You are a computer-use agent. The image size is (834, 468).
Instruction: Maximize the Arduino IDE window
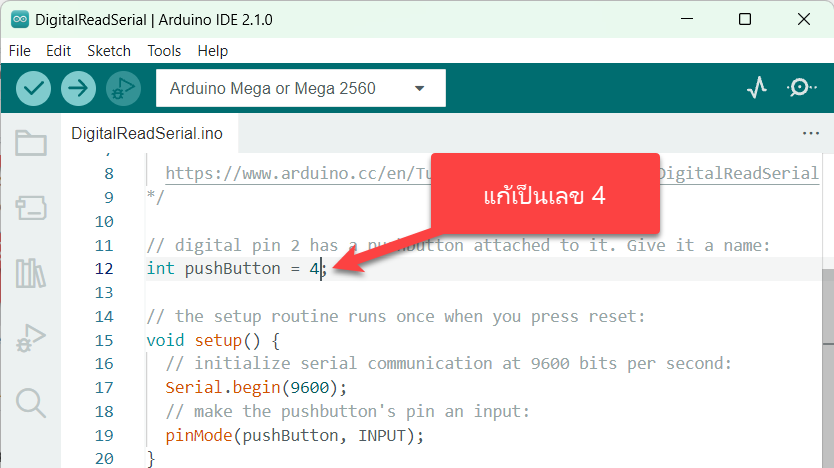pos(745,19)
